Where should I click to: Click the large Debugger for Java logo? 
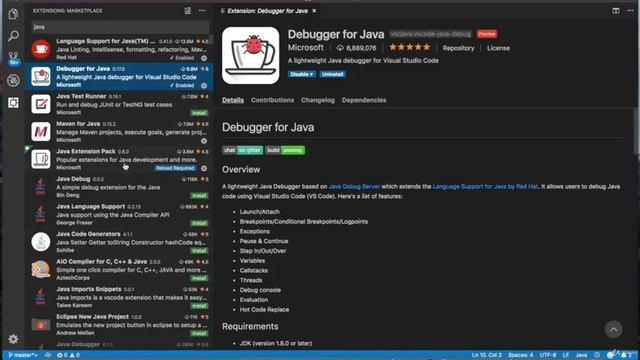[x=251, y=56]
